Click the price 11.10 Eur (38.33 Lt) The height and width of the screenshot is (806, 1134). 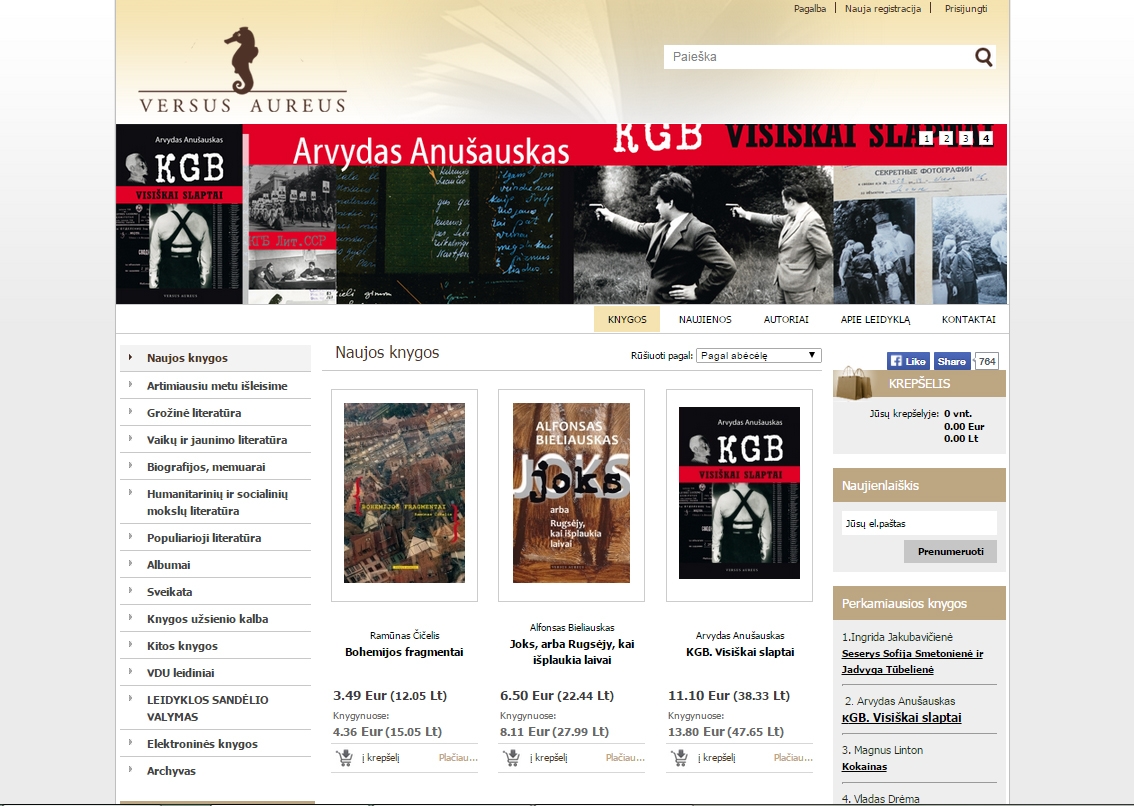click(728, 696)
